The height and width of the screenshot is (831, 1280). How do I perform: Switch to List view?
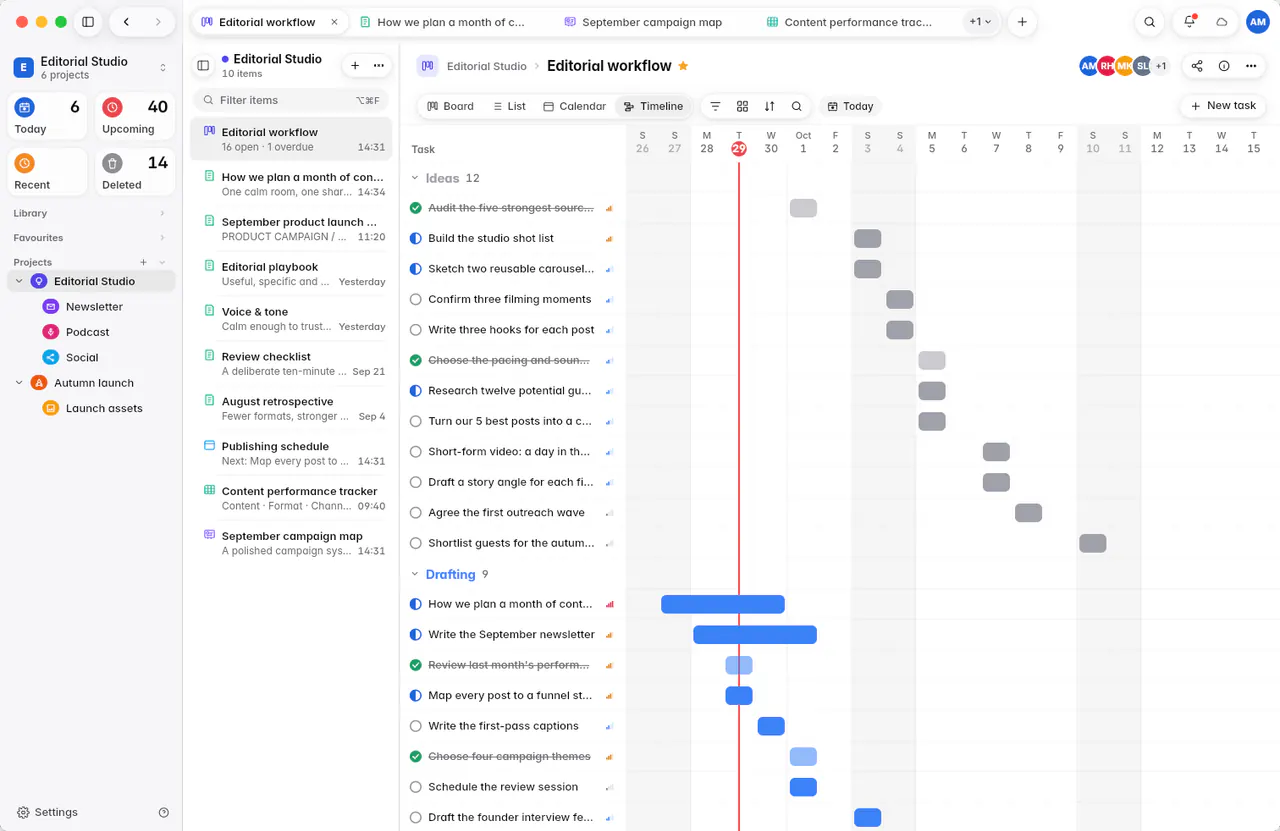tap(509, 106)
